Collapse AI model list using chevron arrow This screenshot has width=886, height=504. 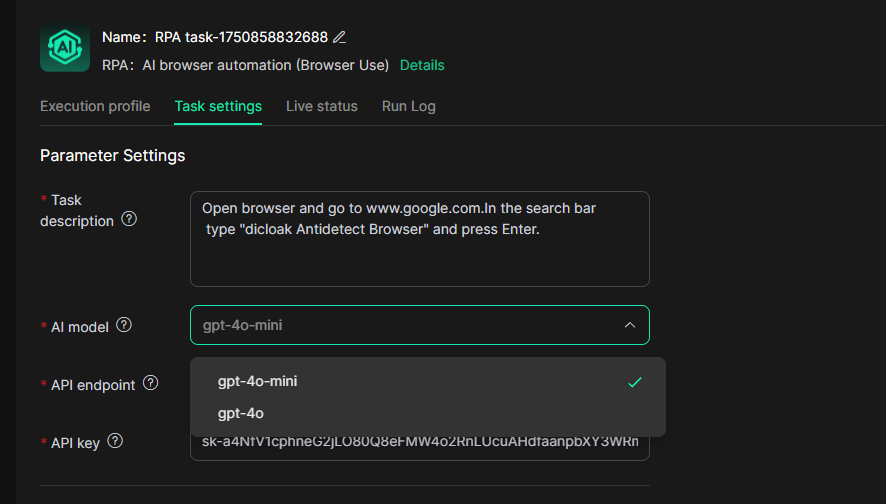(x=629, y=325)
